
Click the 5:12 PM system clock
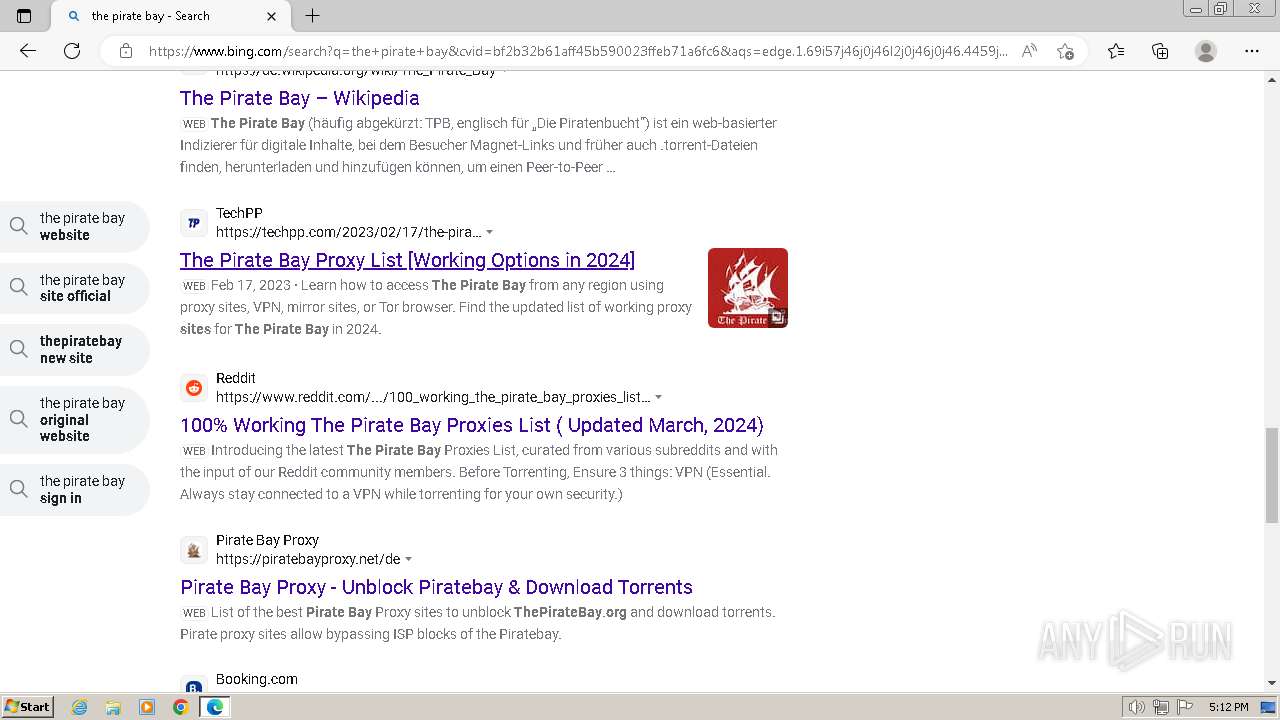[1228, 707]
